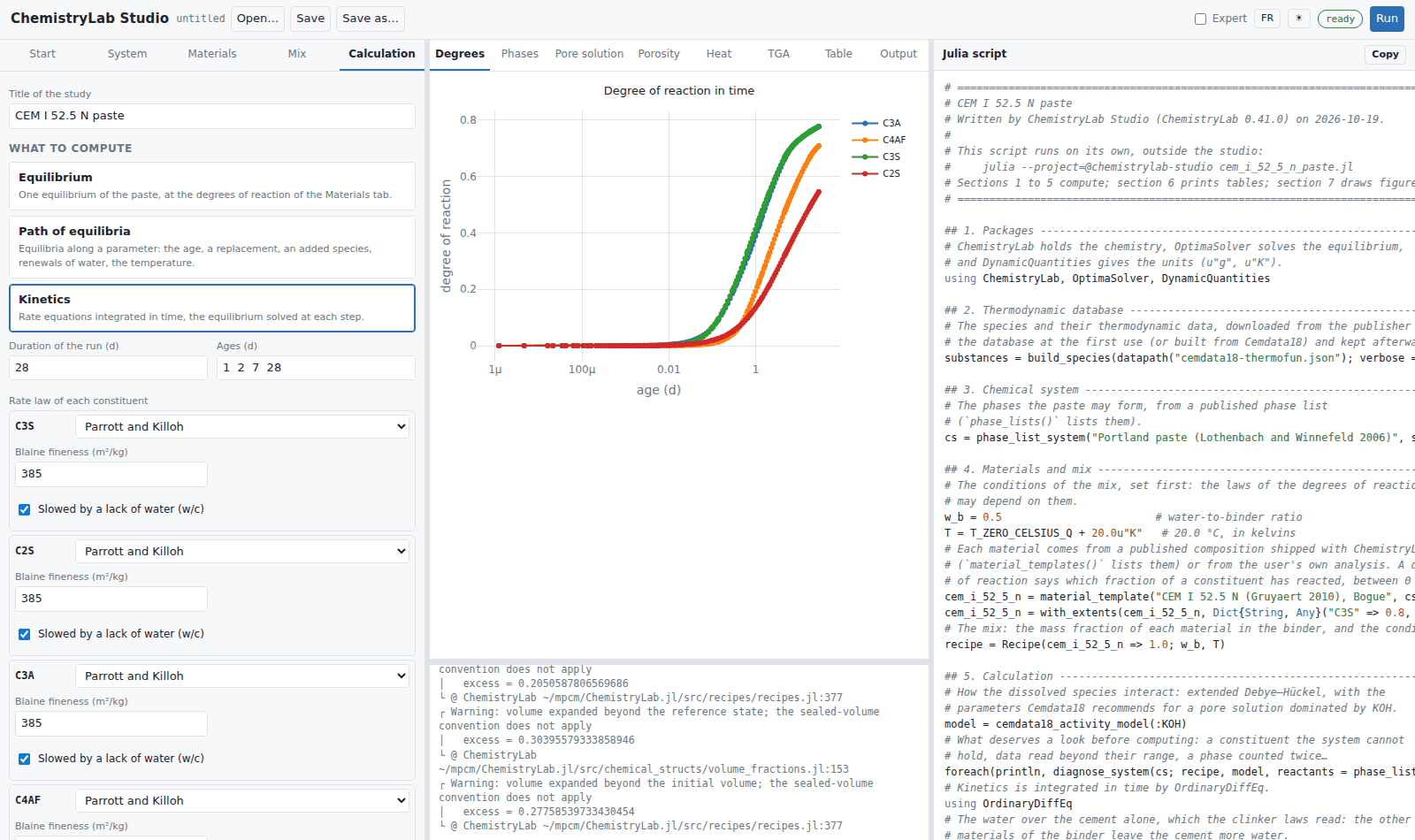Uncheck 'Slowed by a lack of water' for C3S
Screen dimensions: 1415x840
tap(25, 509)
